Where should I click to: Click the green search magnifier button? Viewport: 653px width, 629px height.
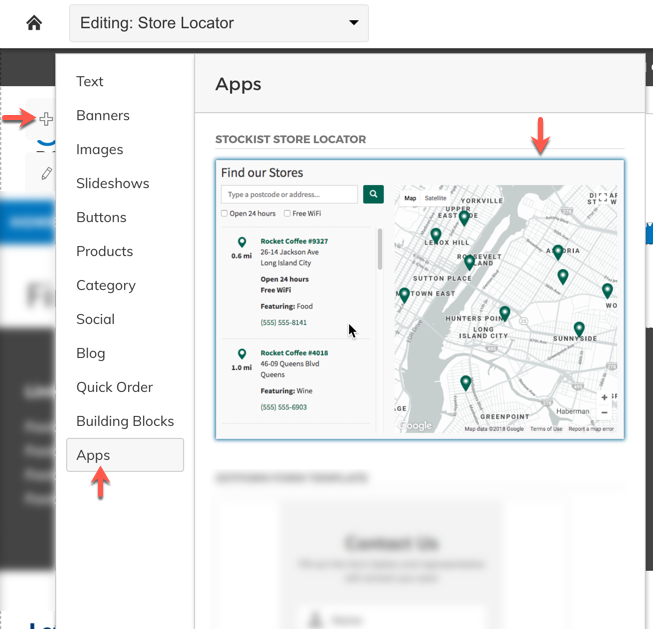click(x=373, y=194)
